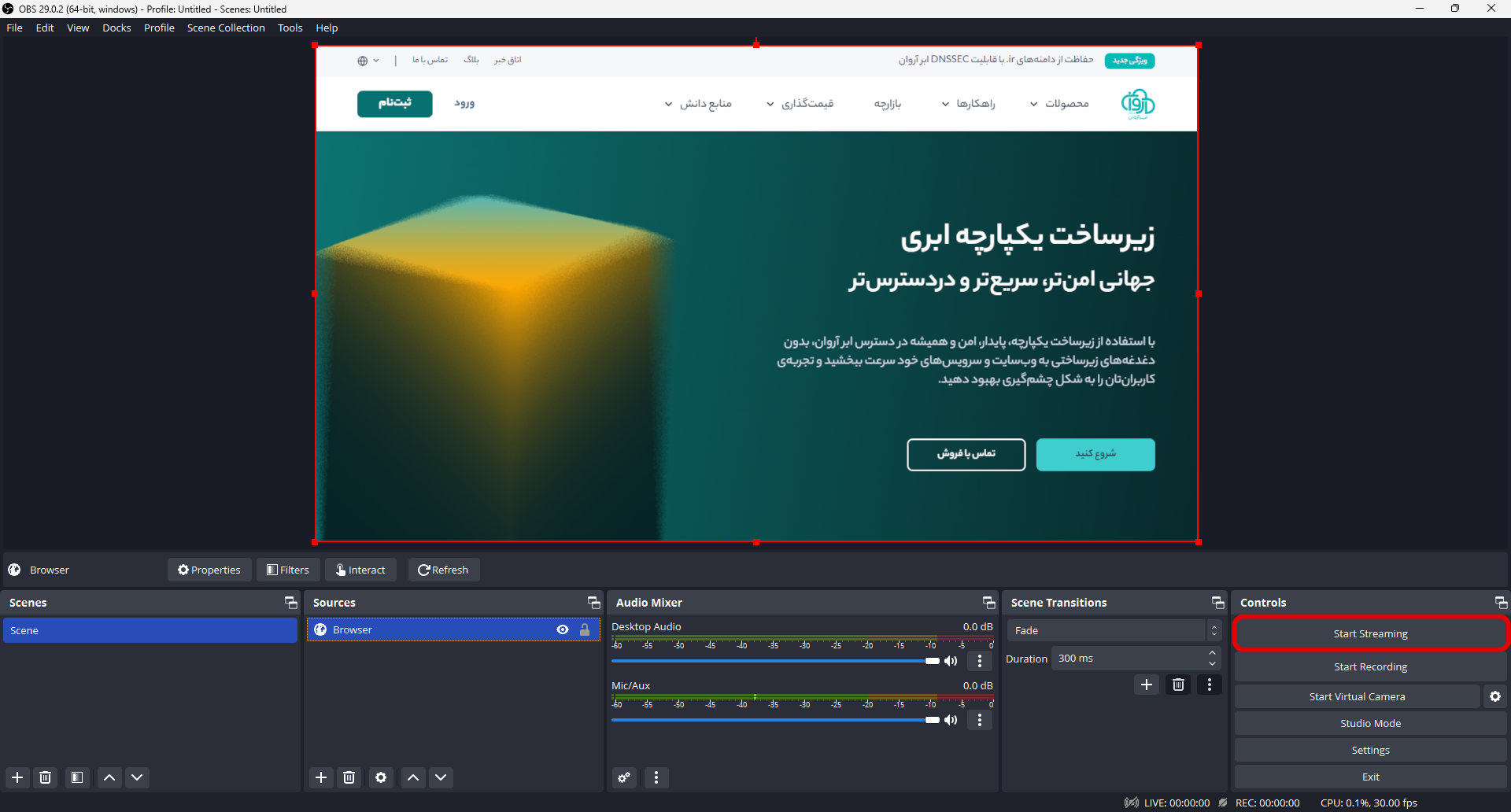1511x812 pixels.
Task: Open advanced audio properties gears icon
Action: (624, 777)
